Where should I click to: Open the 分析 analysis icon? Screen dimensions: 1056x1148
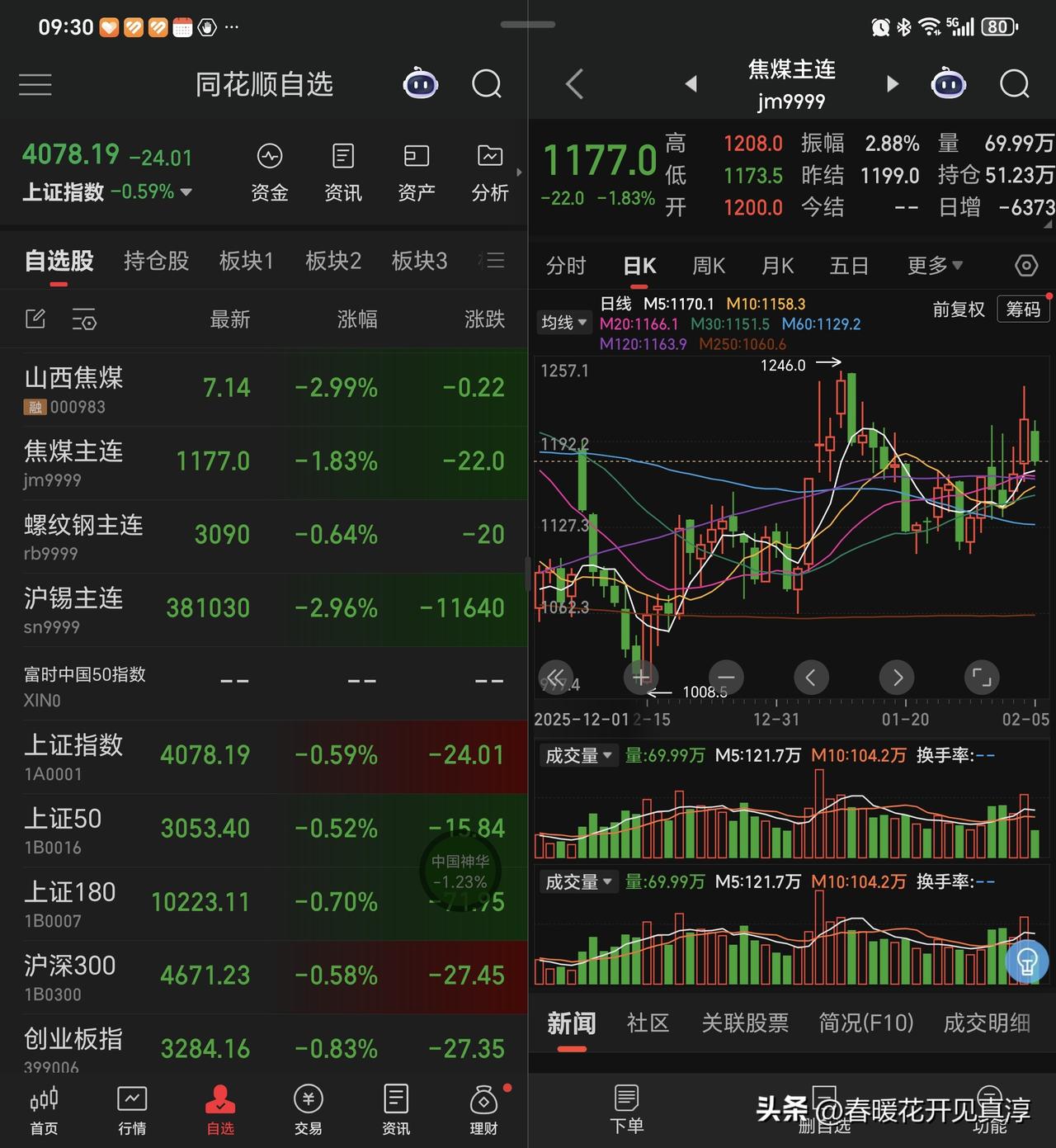[x=490, y=173]
